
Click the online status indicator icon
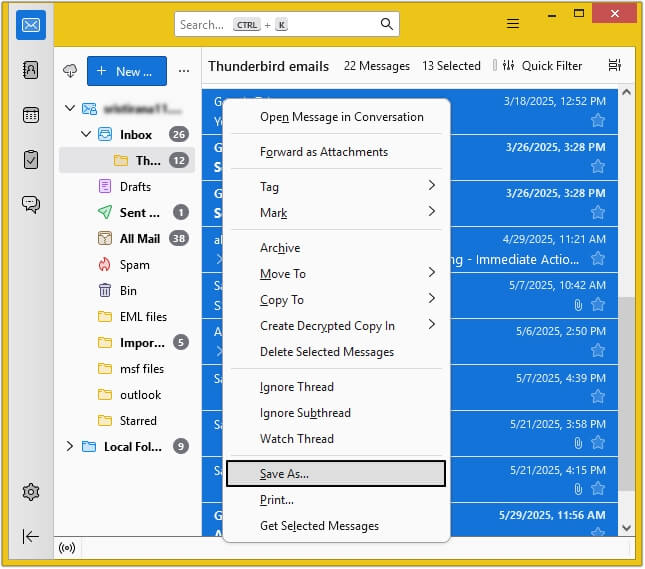(x=67, y=548)
